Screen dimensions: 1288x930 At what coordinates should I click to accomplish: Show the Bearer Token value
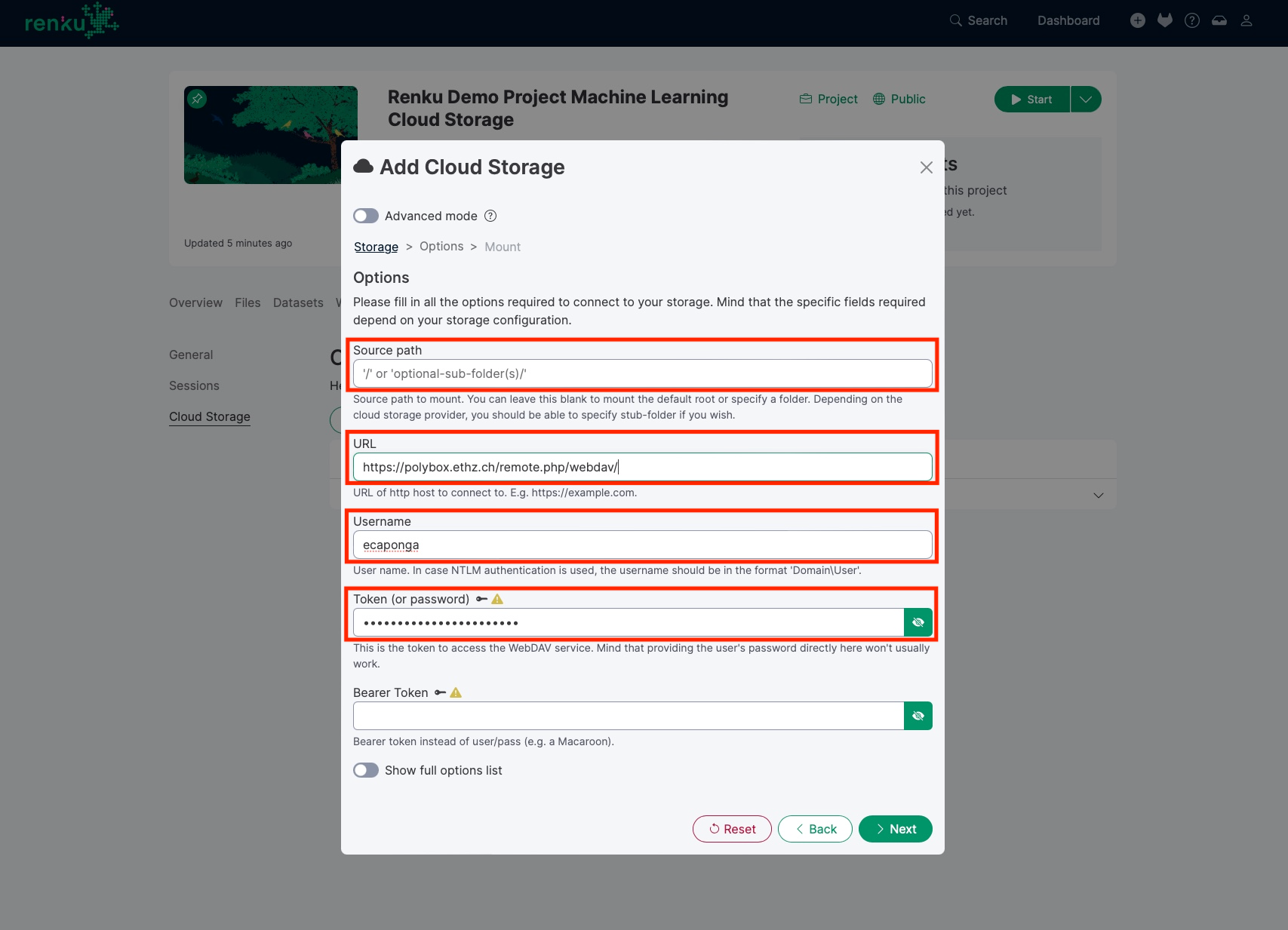(x=918, y=716)
